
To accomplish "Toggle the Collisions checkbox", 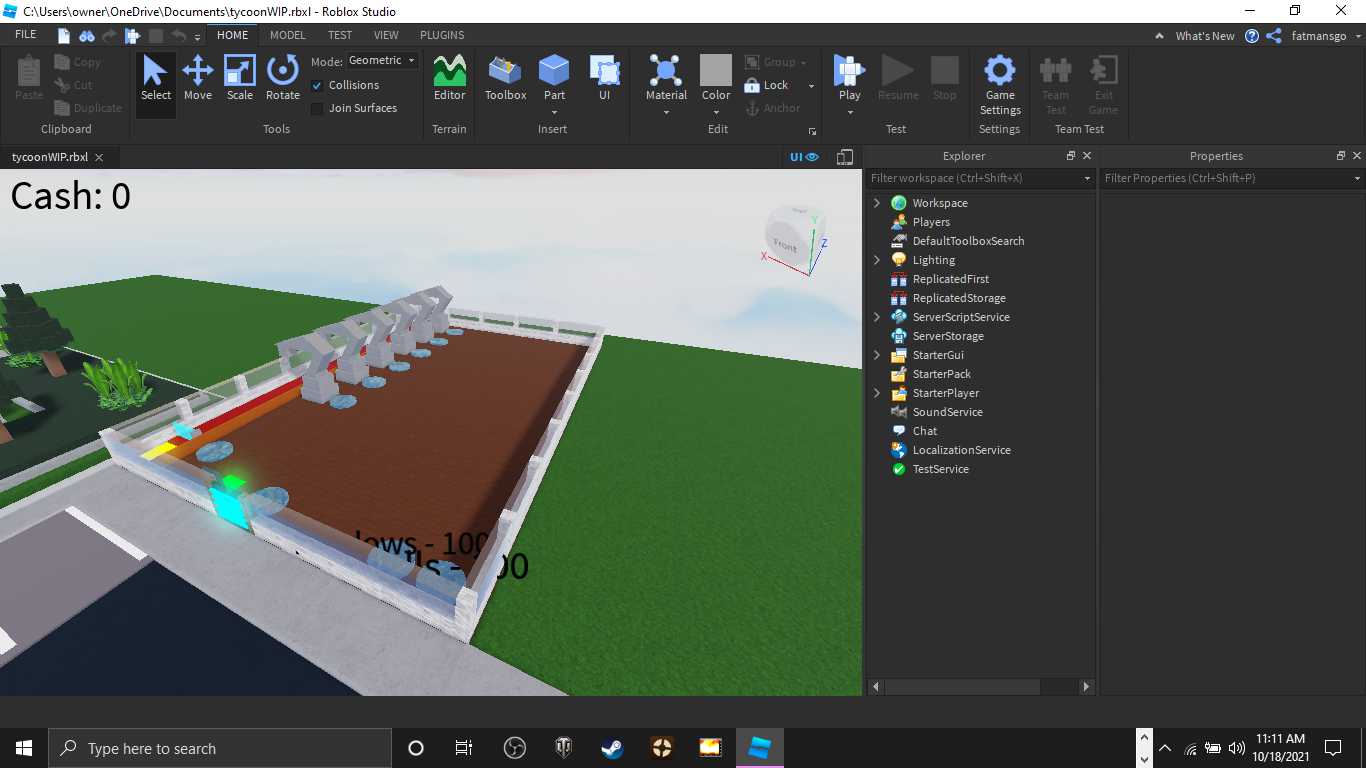I will click(x=317, y=86).
